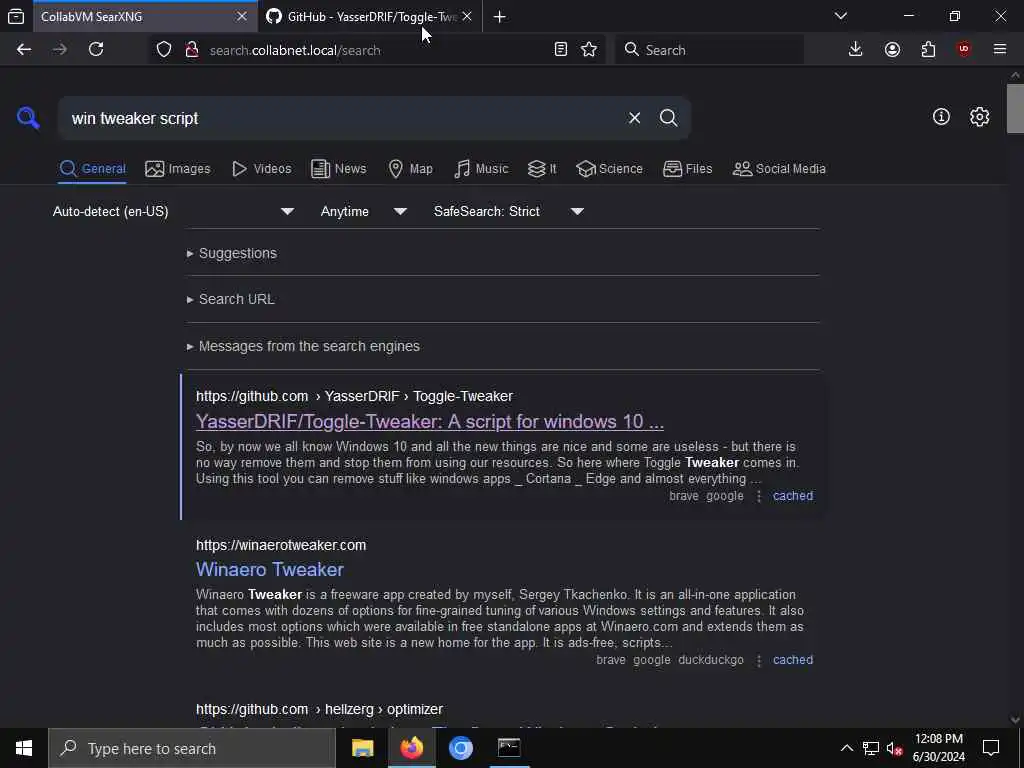Select the Map search category
Screen dimensions: 1024x768
[x=410, y=168]
